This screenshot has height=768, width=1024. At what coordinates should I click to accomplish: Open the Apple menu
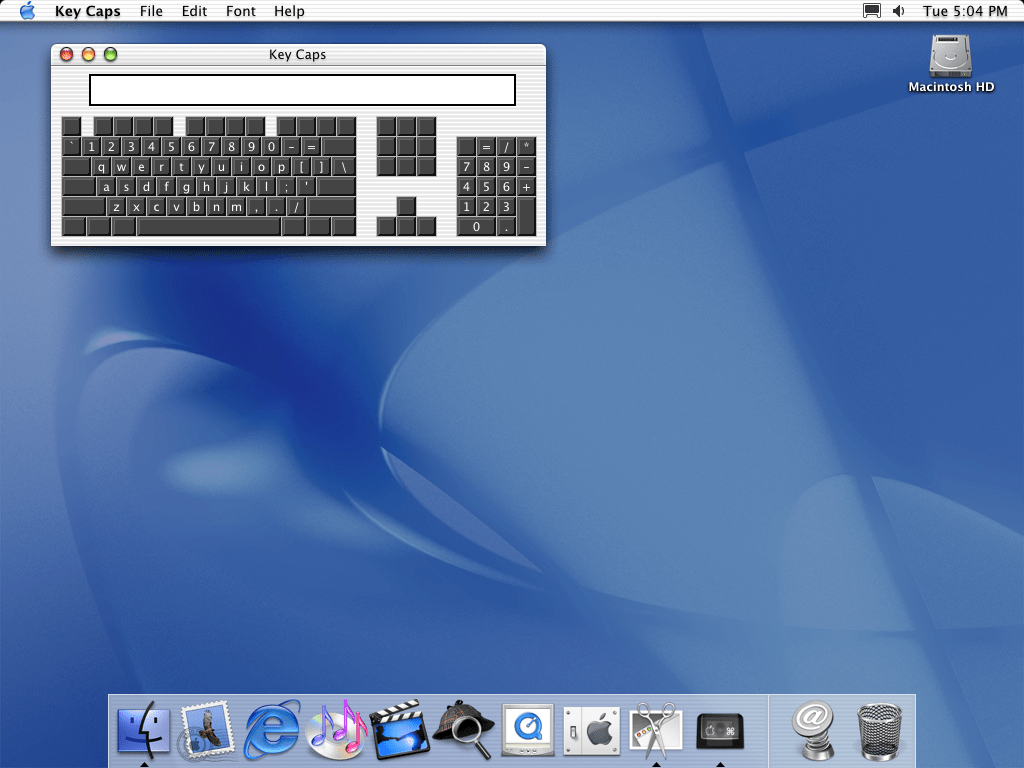27,11
